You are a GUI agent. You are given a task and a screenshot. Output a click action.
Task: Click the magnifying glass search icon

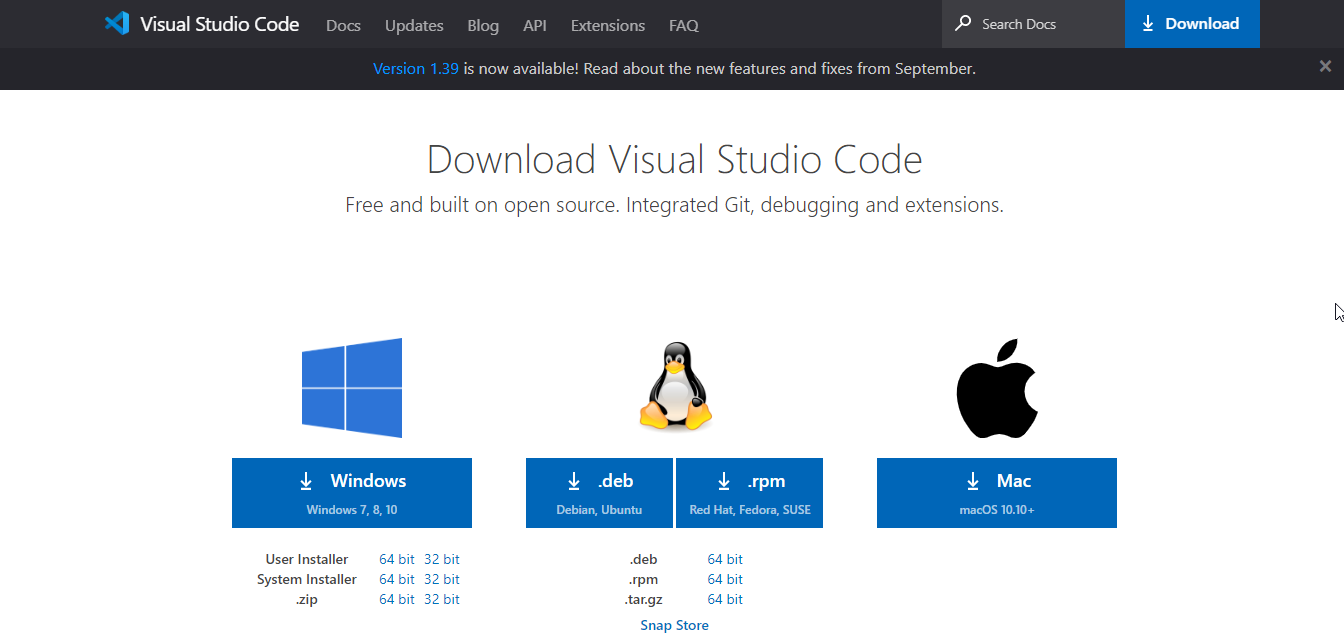click(x=963, y=24)
